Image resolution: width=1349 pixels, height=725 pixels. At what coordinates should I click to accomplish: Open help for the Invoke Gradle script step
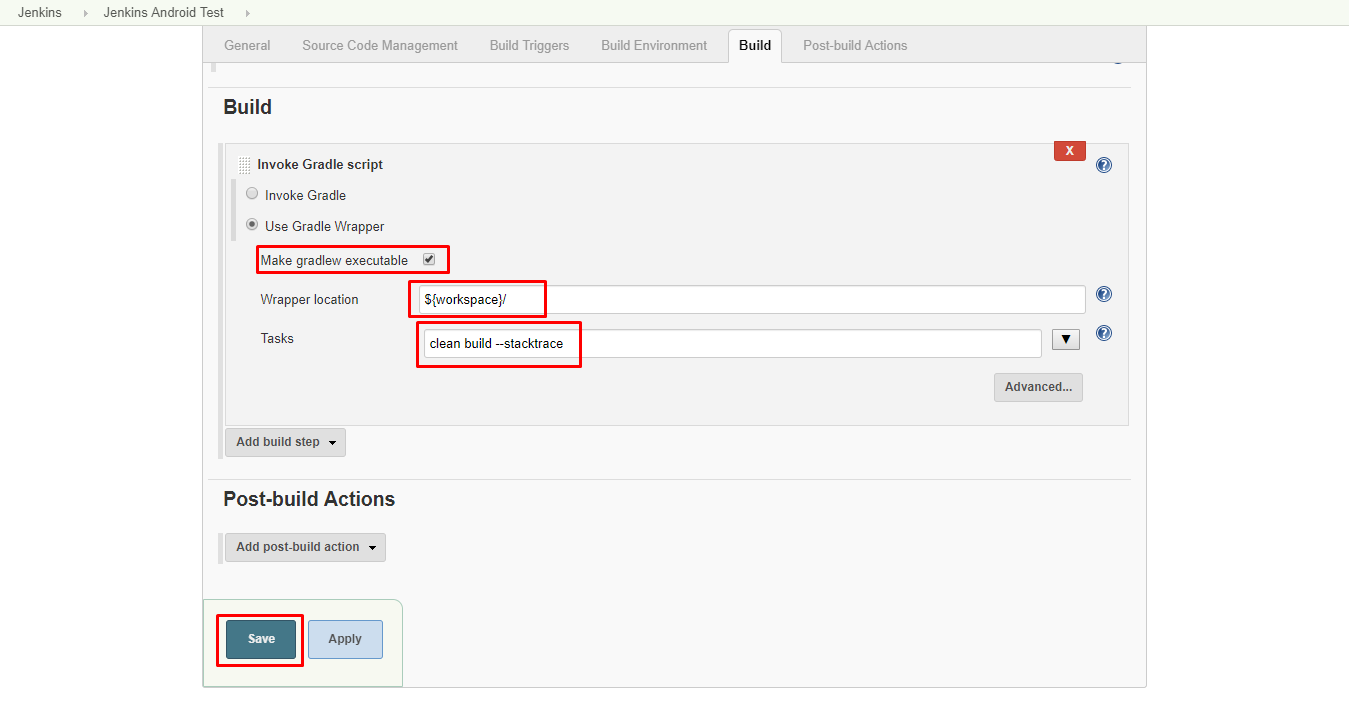[x=1103, y=164]
